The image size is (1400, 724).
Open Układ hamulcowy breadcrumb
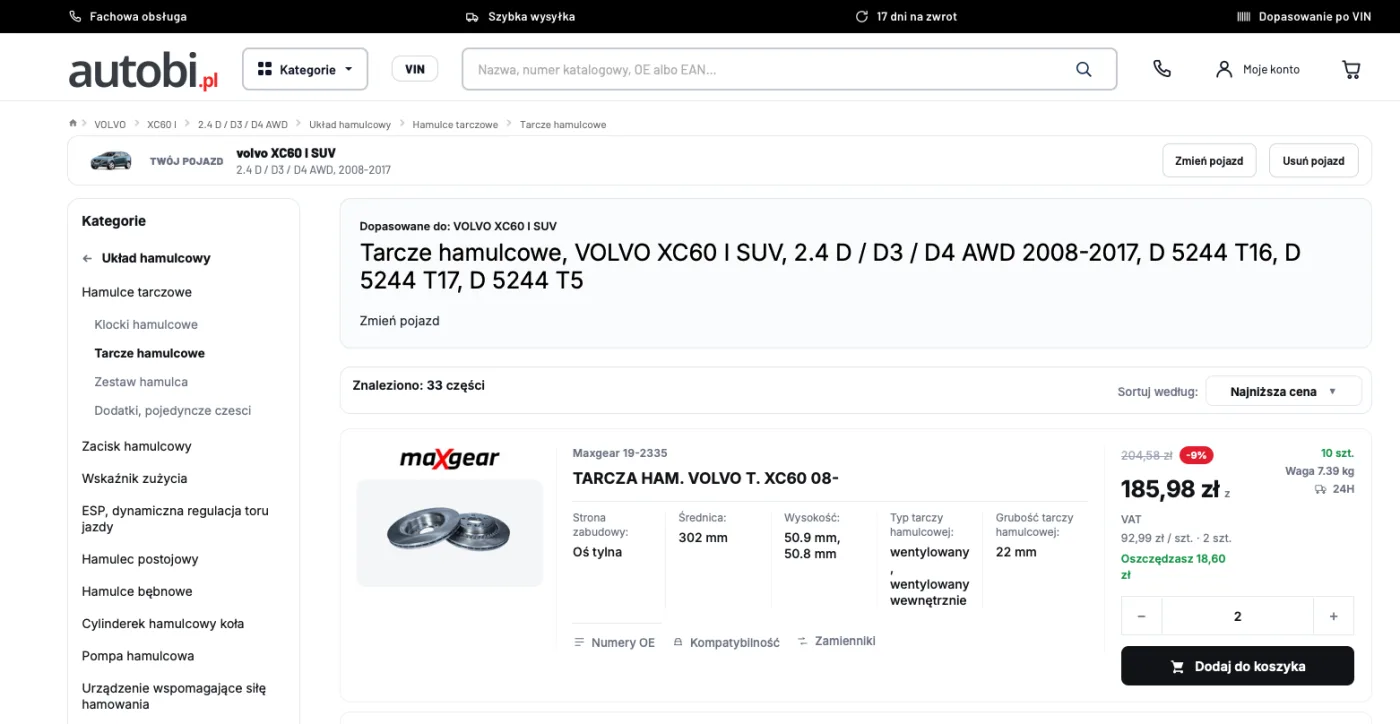pyautogui.click(x=350, y=124)
